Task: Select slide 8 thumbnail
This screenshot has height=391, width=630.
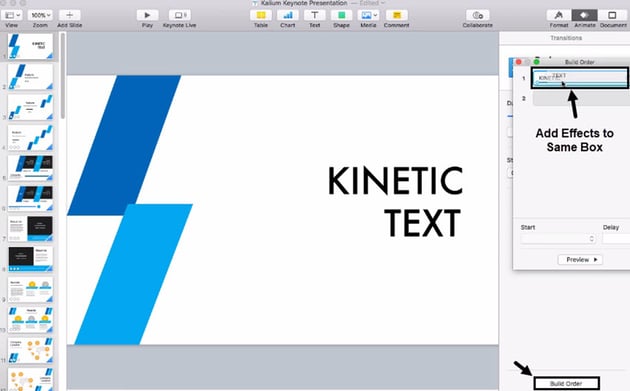Action: tap(31, 259)
